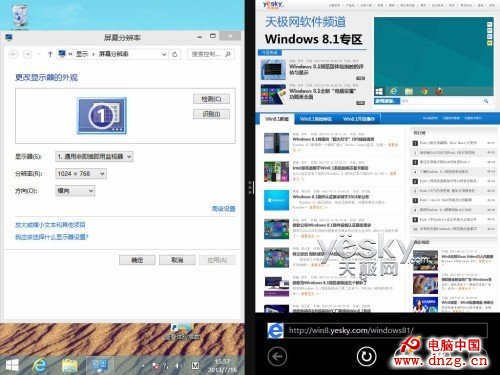Open first featured article thumbnail under Windows 8.1专区
Image resolution: width=500 pixels, height=375 pixels.
pos(273,69)
